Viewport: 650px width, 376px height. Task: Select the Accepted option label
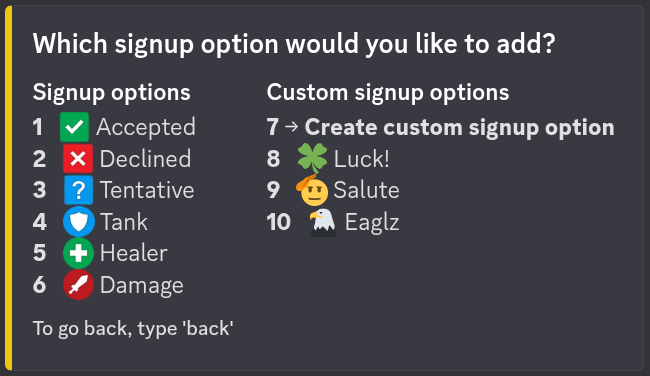[146, 127]
